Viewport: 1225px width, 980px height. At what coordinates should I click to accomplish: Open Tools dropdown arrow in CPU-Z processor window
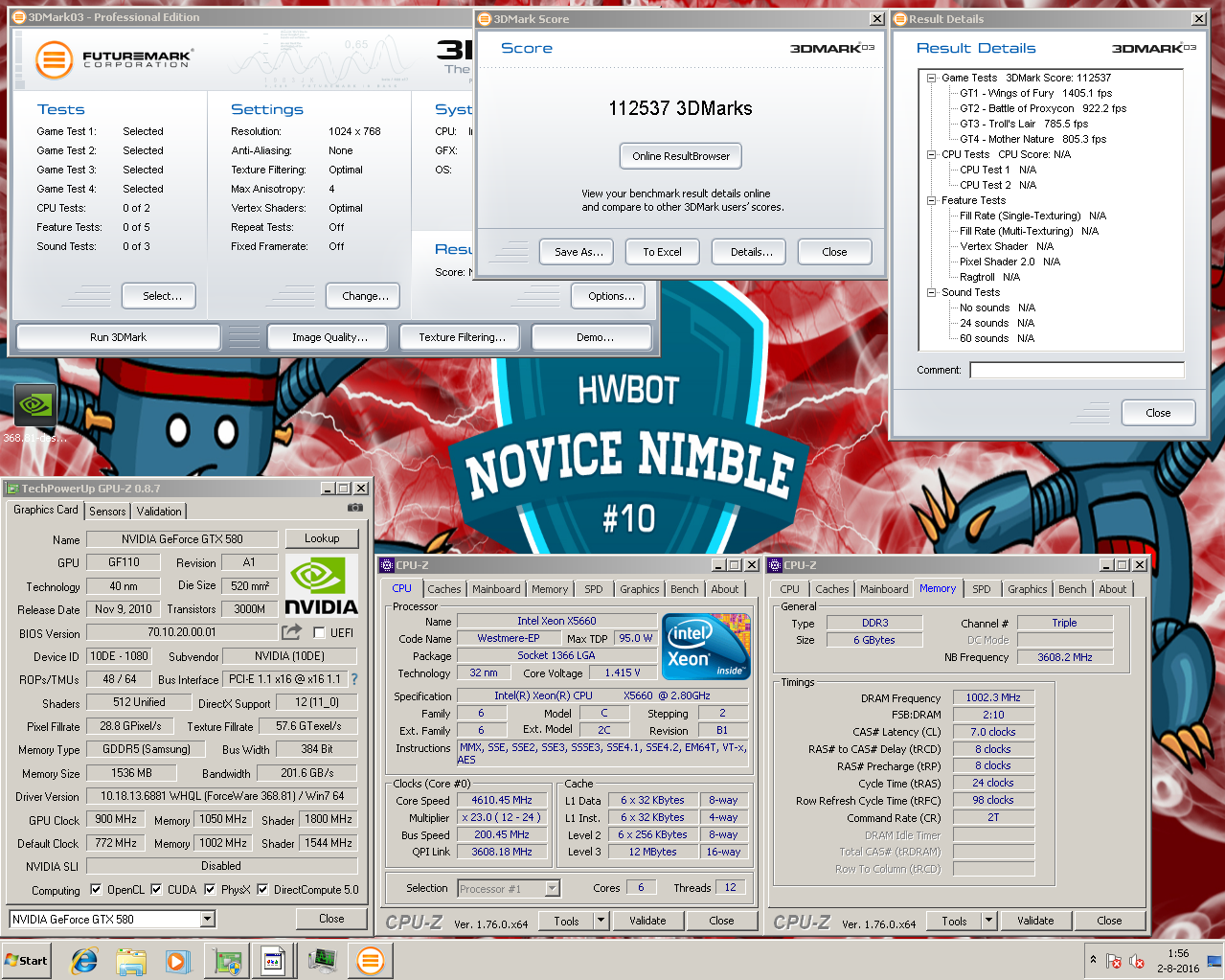click(x=601, y=921)
